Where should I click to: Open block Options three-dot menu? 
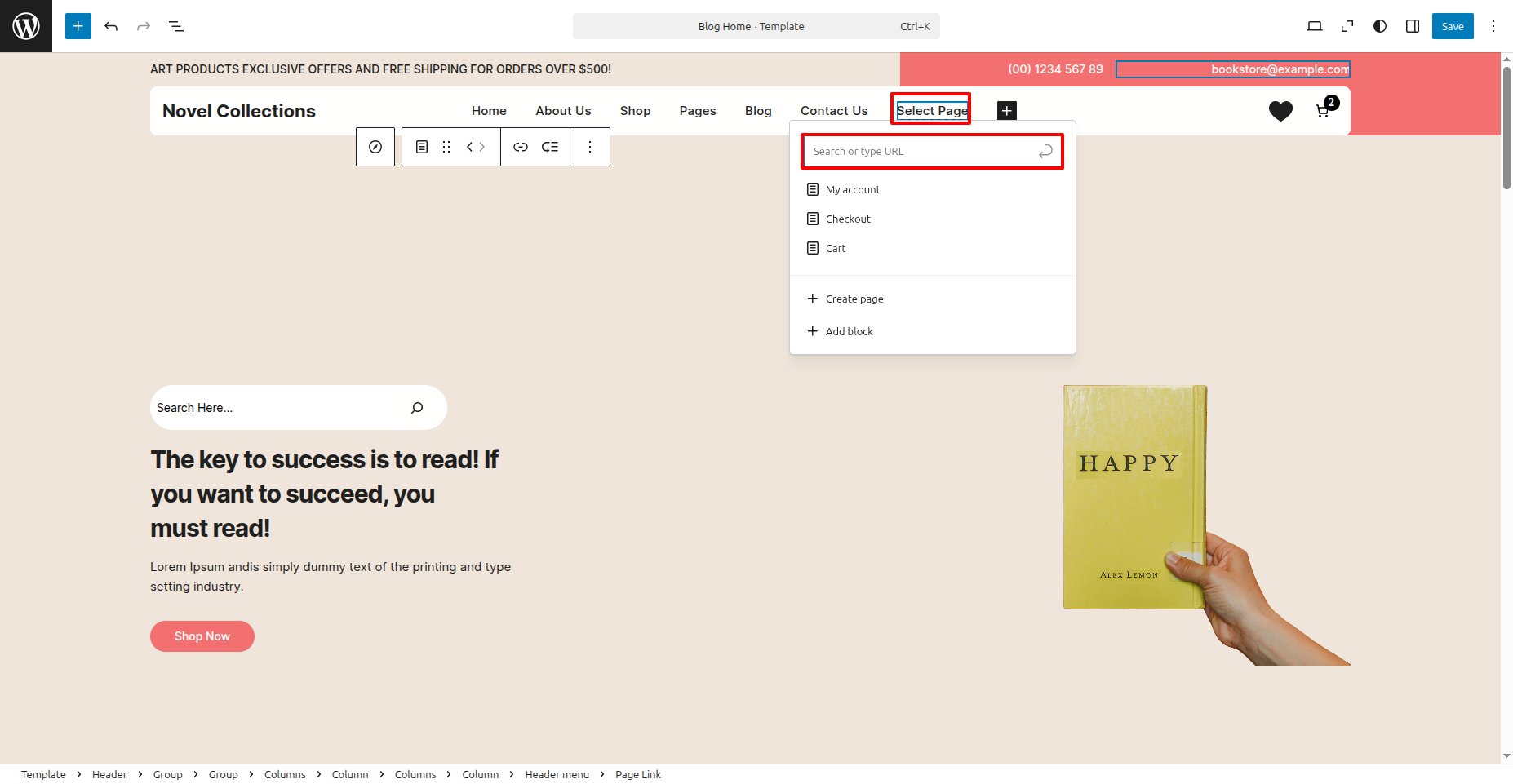590,147
